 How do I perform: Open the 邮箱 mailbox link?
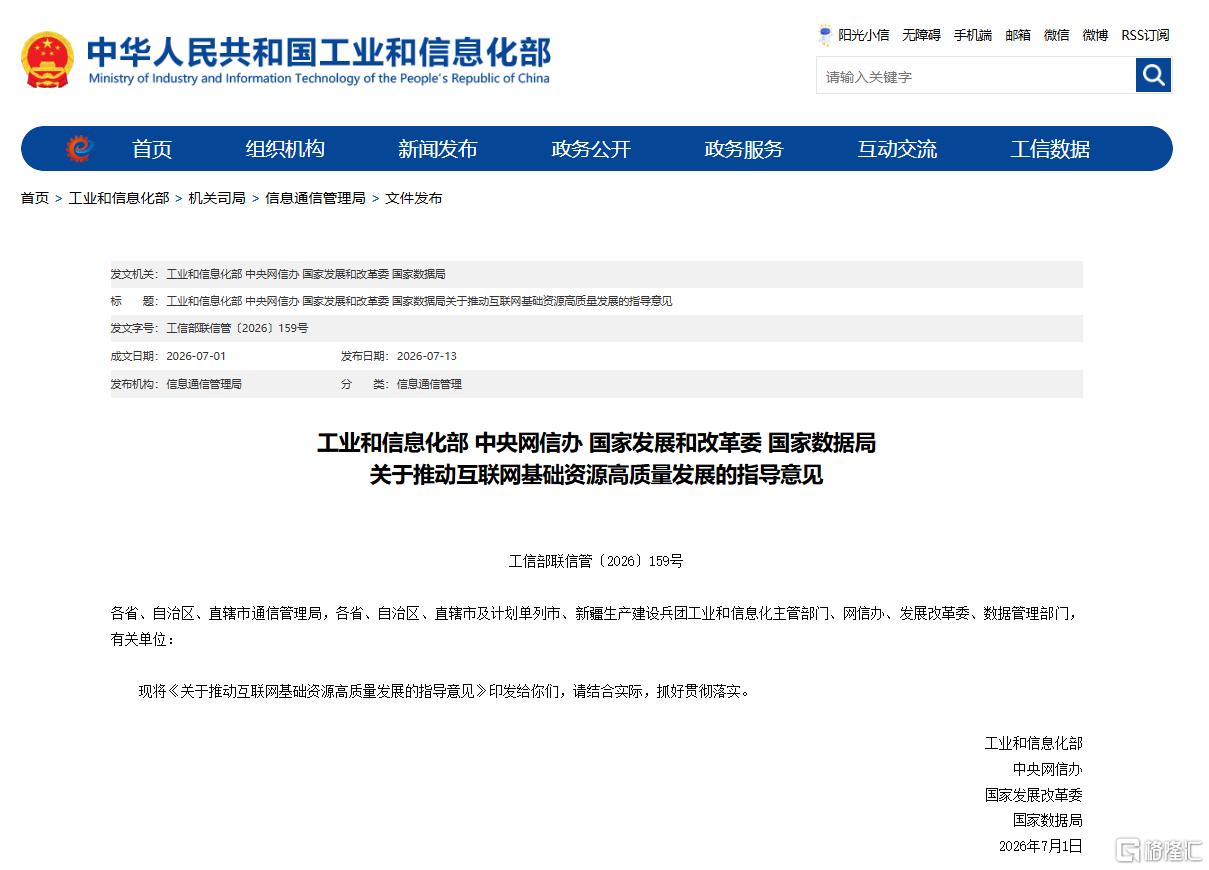1018,35
